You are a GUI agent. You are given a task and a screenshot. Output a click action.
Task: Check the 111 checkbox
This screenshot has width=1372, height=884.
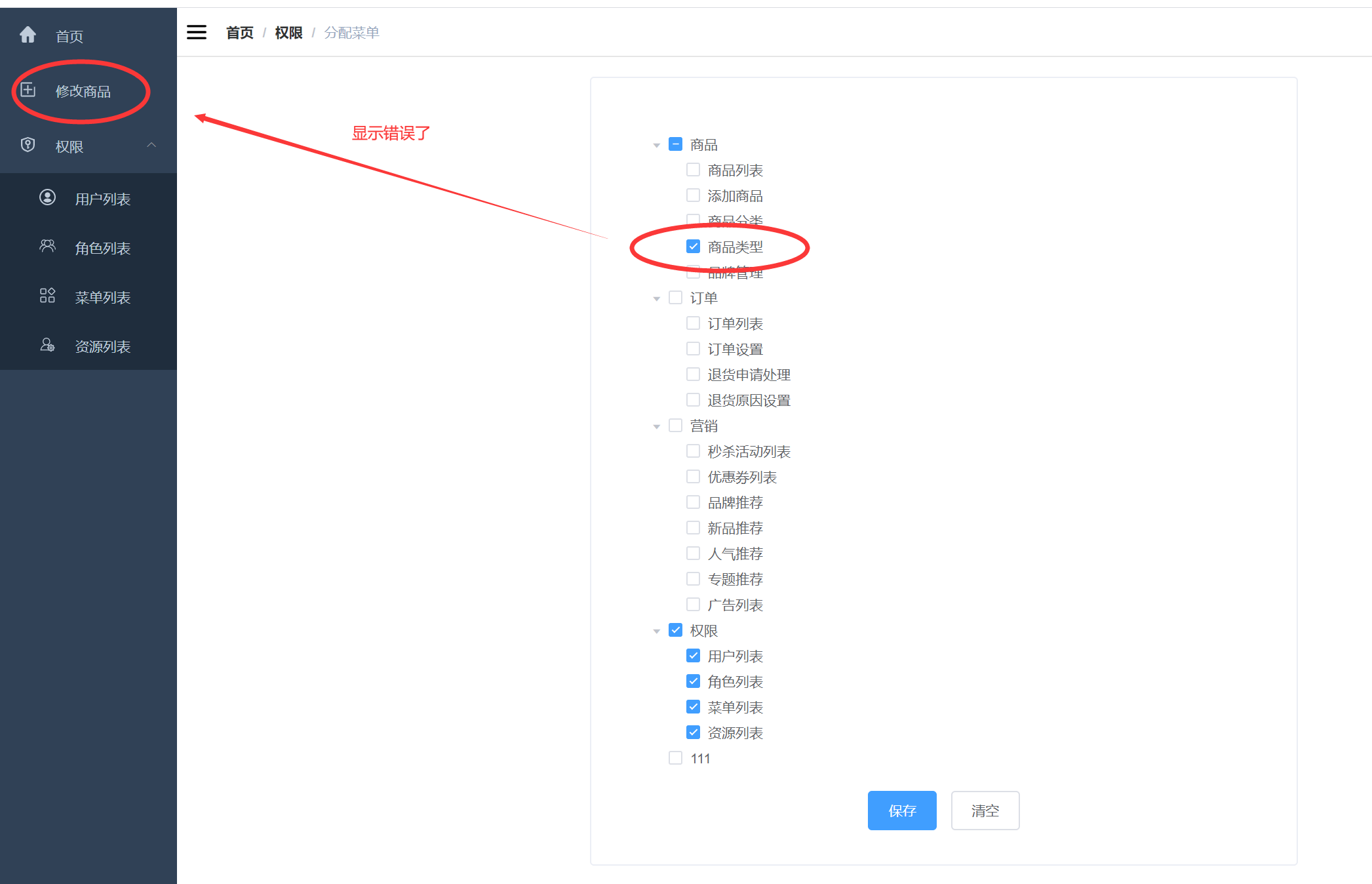point(675,758)
